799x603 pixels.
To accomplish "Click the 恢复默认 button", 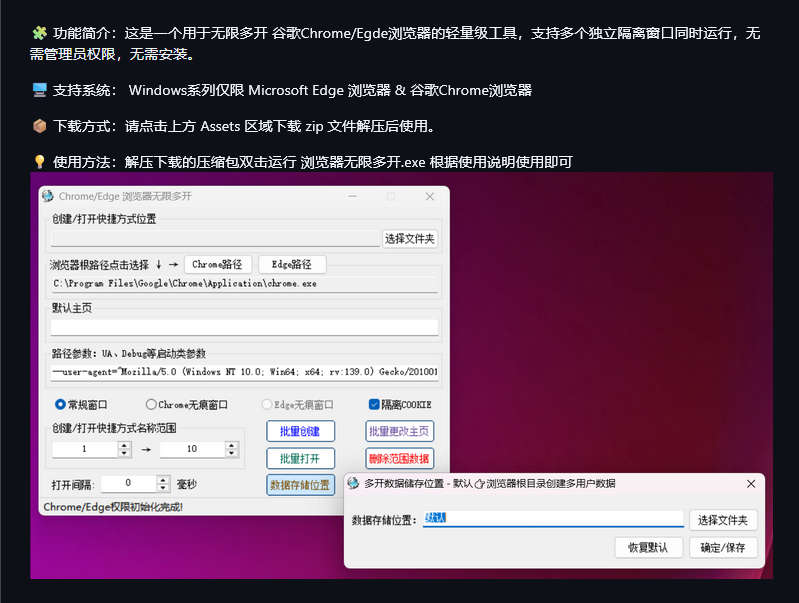I will coord(648,547).
